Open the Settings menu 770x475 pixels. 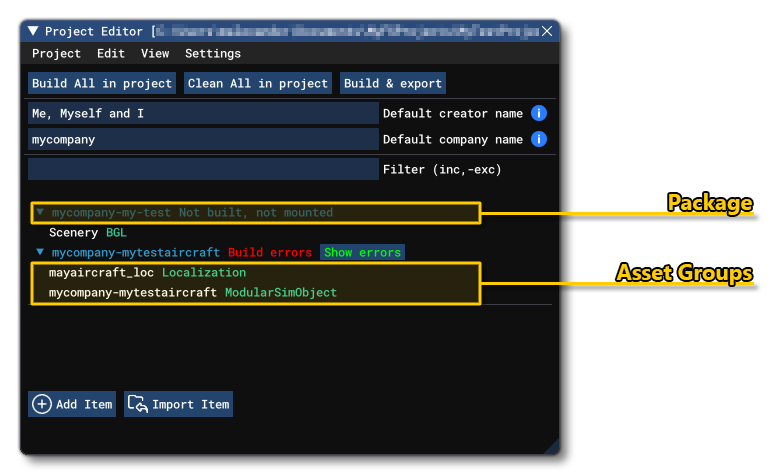213,54
